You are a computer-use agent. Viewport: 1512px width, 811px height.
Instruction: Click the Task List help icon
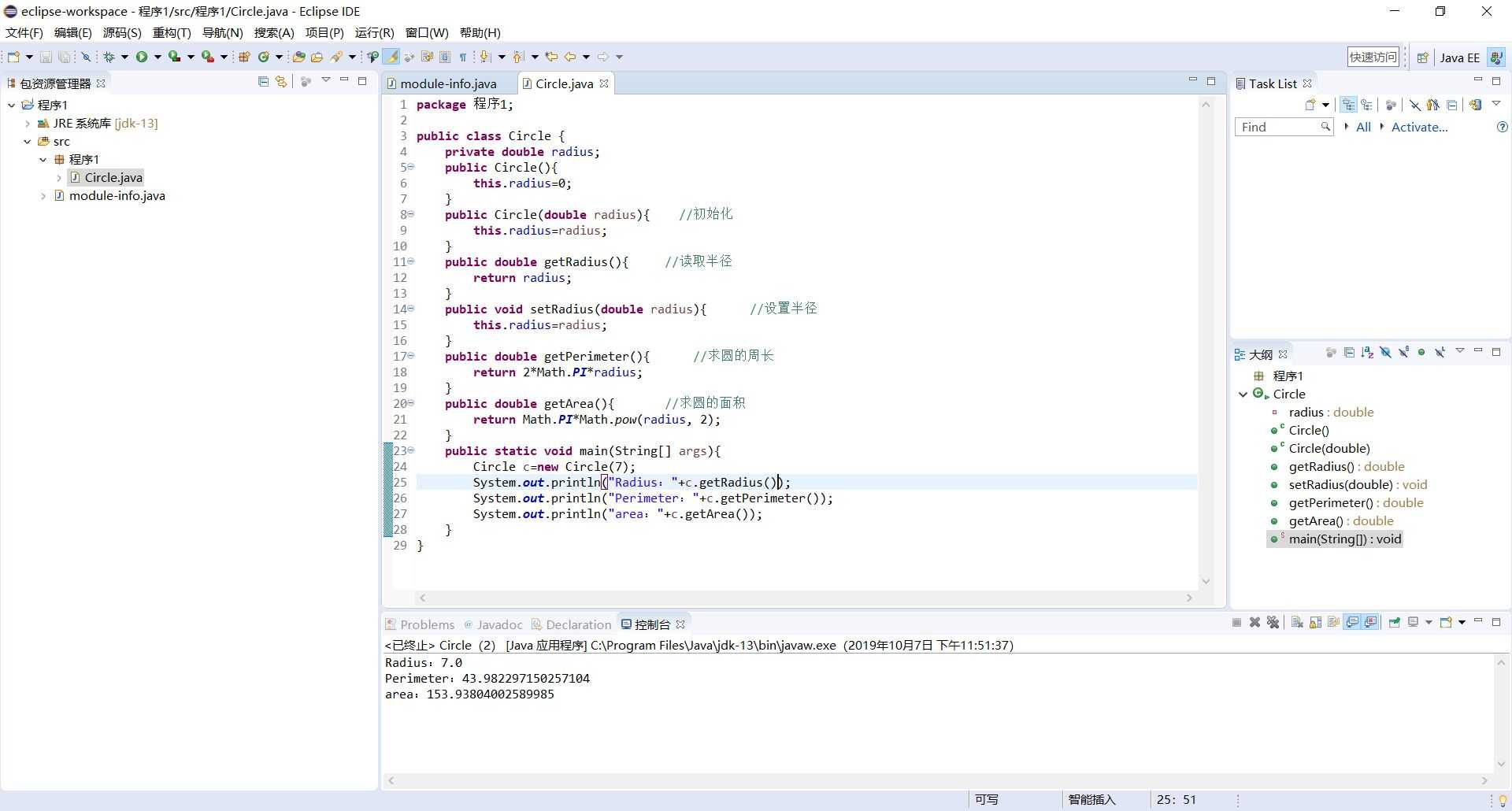1502,127
